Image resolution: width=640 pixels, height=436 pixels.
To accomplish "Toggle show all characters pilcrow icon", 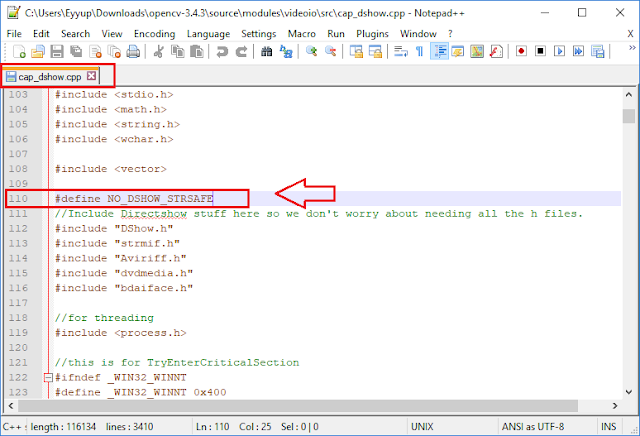I will pyautogui.click(x=419, y=51).
